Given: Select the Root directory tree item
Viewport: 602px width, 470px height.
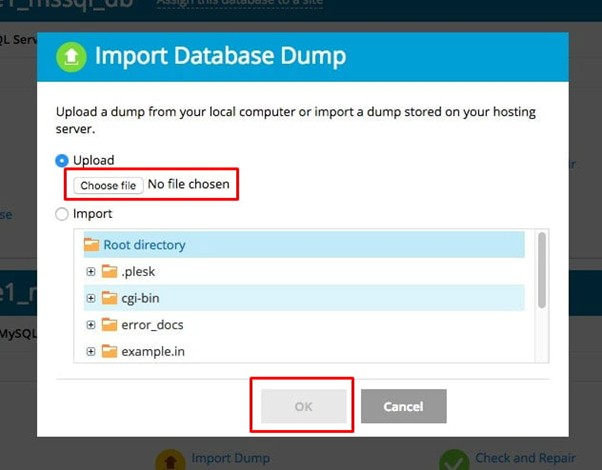Looking at the screenshot, I should [x=144, y=244].
